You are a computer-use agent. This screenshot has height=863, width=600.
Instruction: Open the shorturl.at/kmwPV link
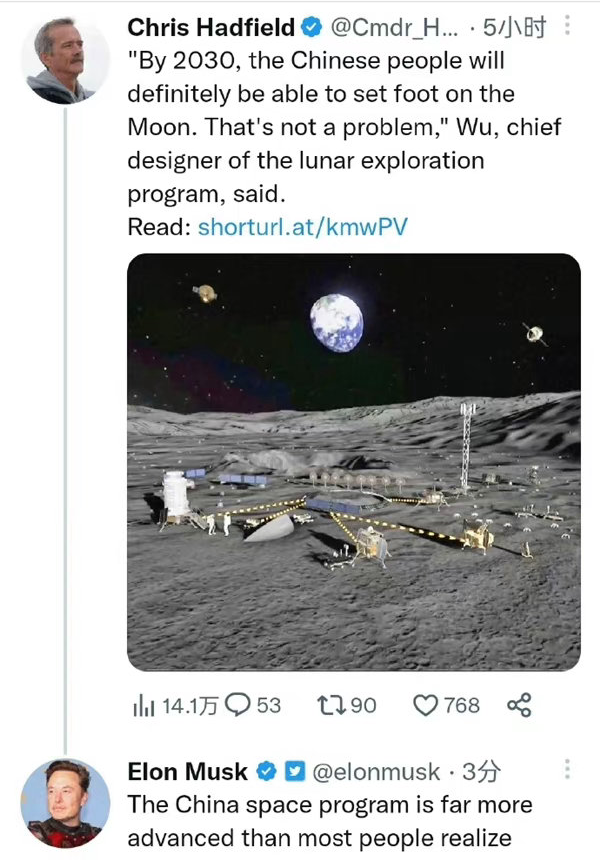(303, 226)
